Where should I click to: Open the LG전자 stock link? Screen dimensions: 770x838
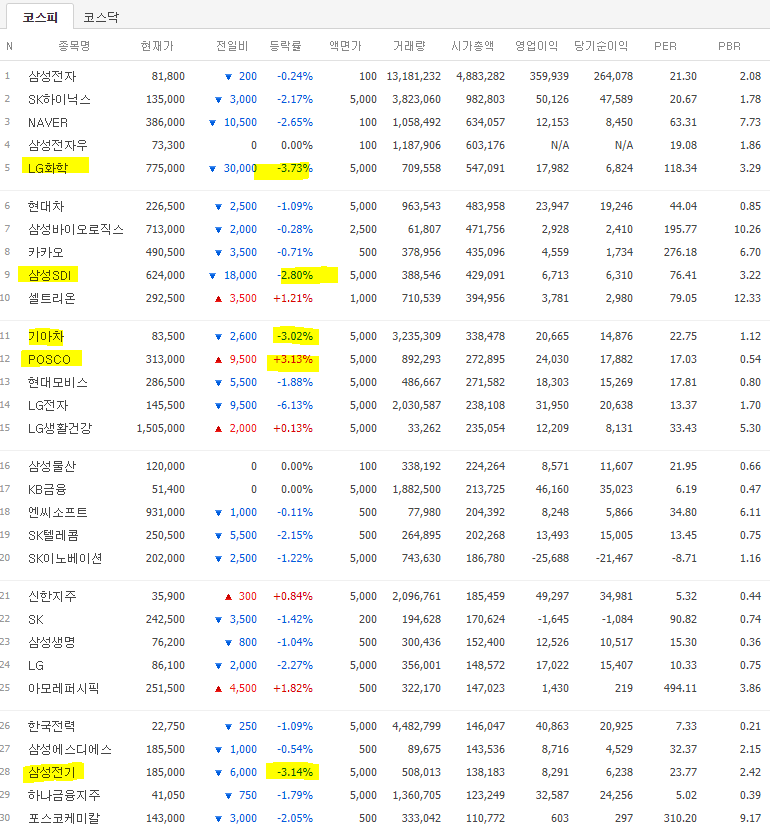[48, 405]
